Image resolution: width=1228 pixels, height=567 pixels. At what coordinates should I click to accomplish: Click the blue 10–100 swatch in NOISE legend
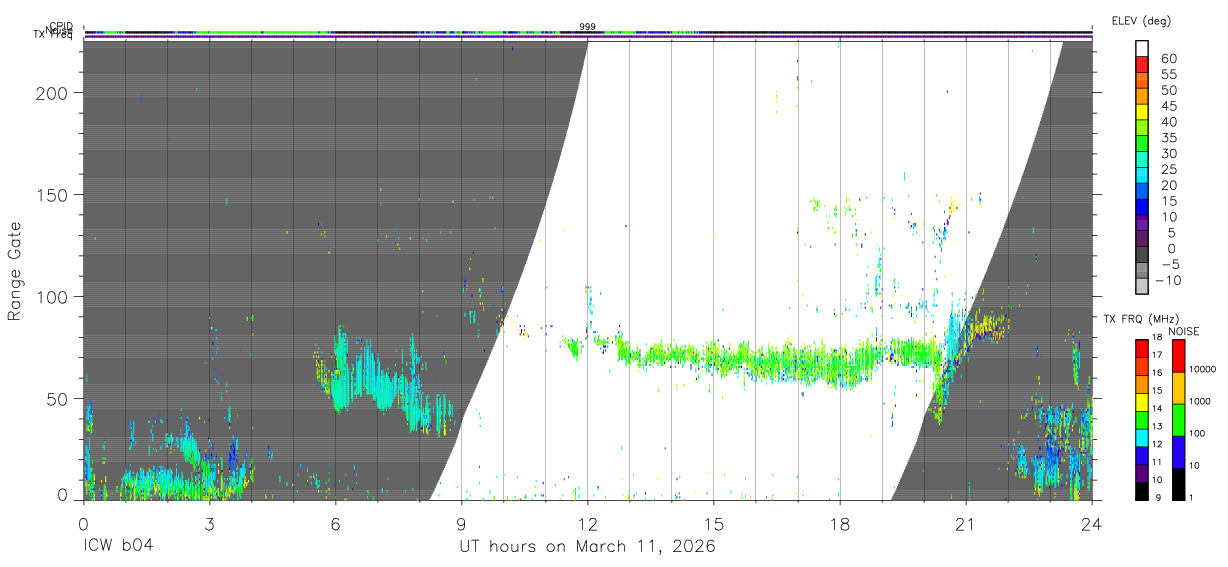(1178, 452)
